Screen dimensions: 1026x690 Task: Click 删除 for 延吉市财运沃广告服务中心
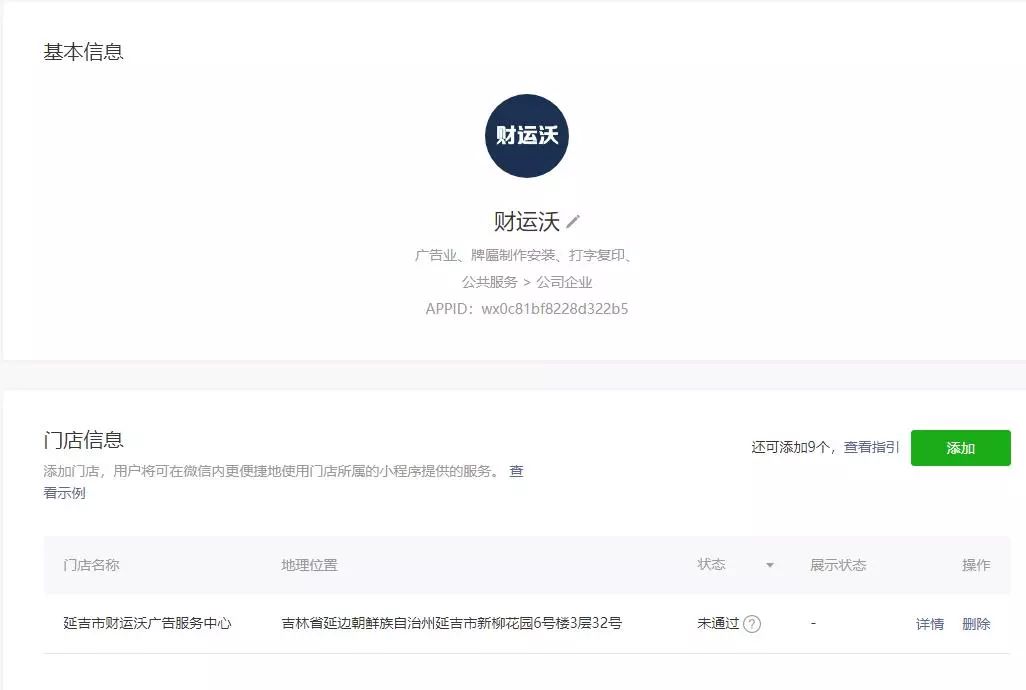(x=976, y=624)
